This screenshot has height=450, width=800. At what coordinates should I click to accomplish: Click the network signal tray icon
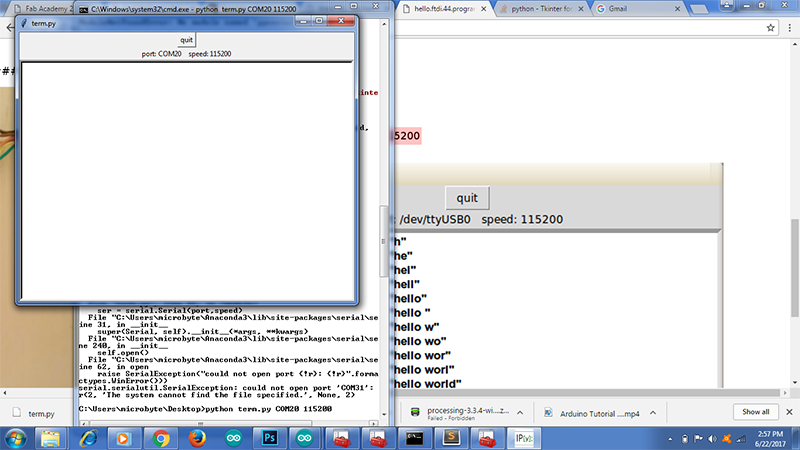741,439
